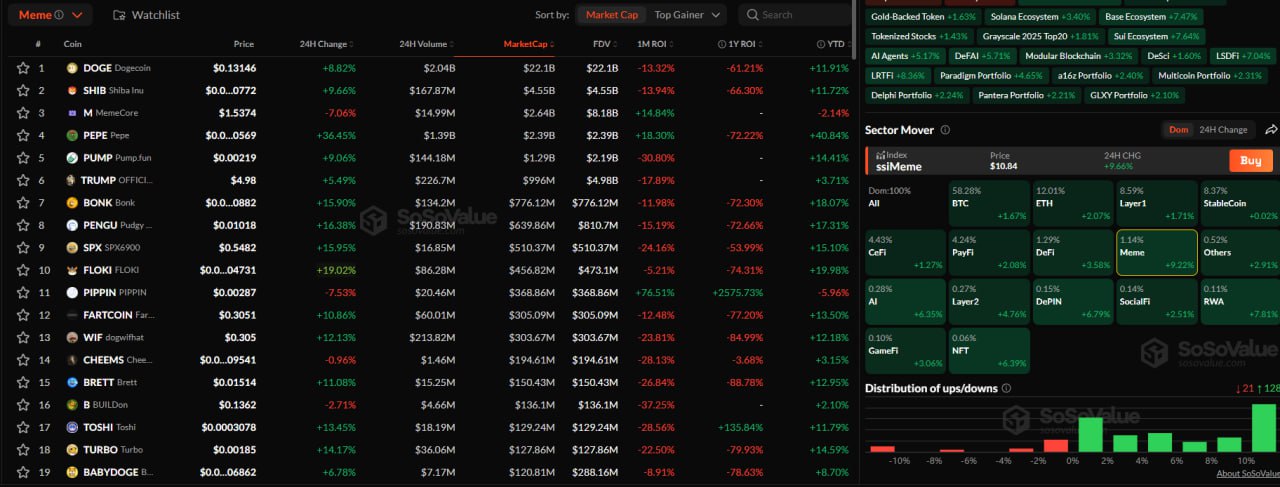The image size is (1280, 487).
Task: Click the tallest green distribution bar
Action: [1264, 428]
